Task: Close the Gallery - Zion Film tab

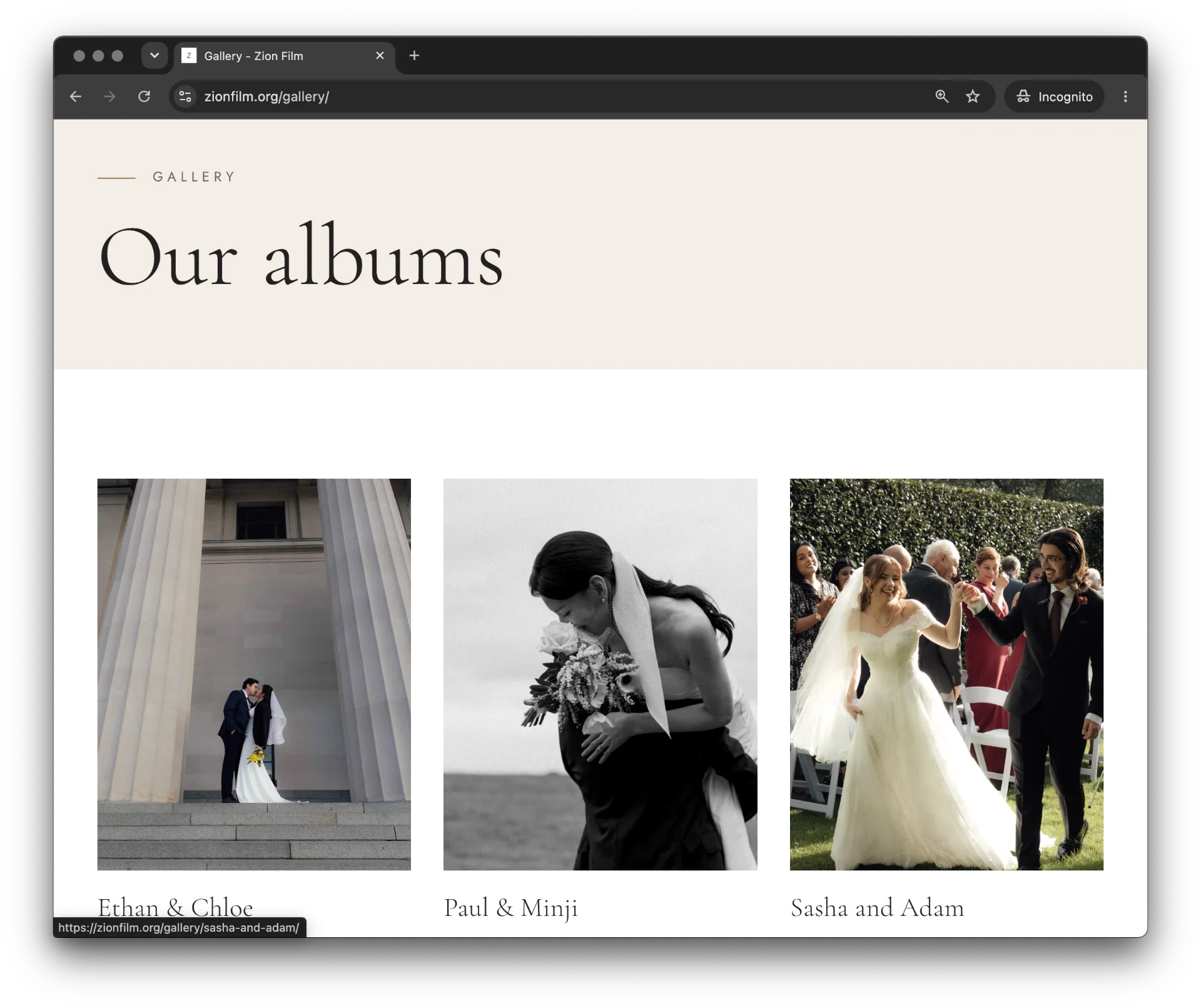Action: (380, 56)
